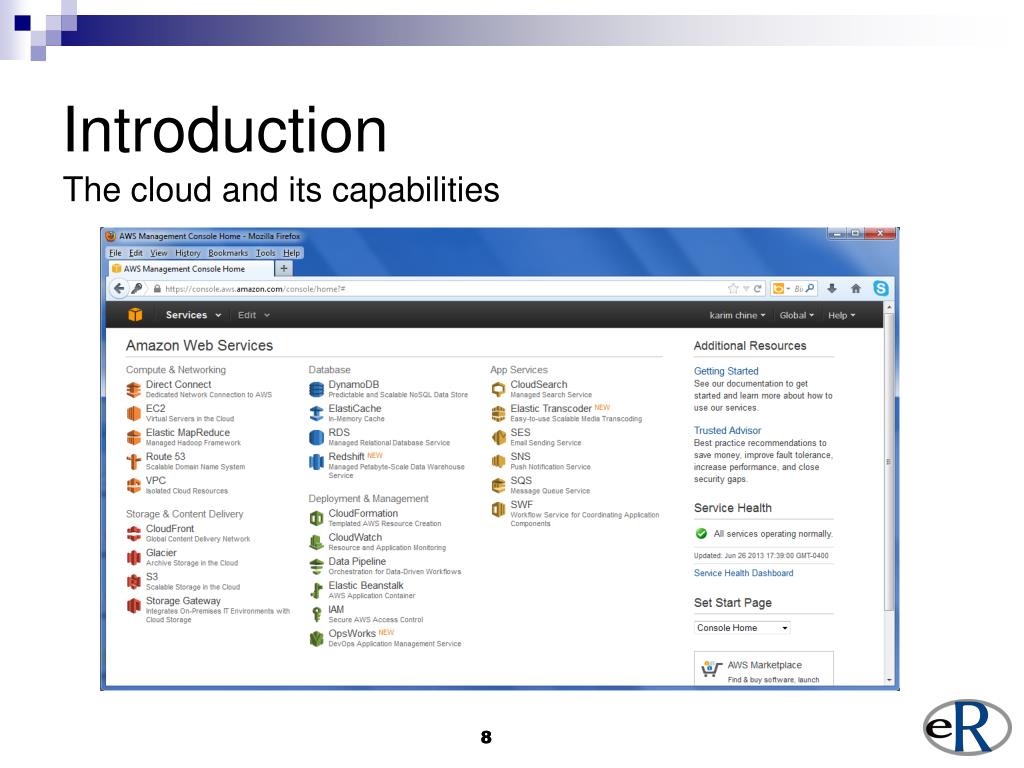Click the CloudWatch icon
The height and width of the screenshot is (768, 1024).
pyautogui.click(x=316, y=543)
